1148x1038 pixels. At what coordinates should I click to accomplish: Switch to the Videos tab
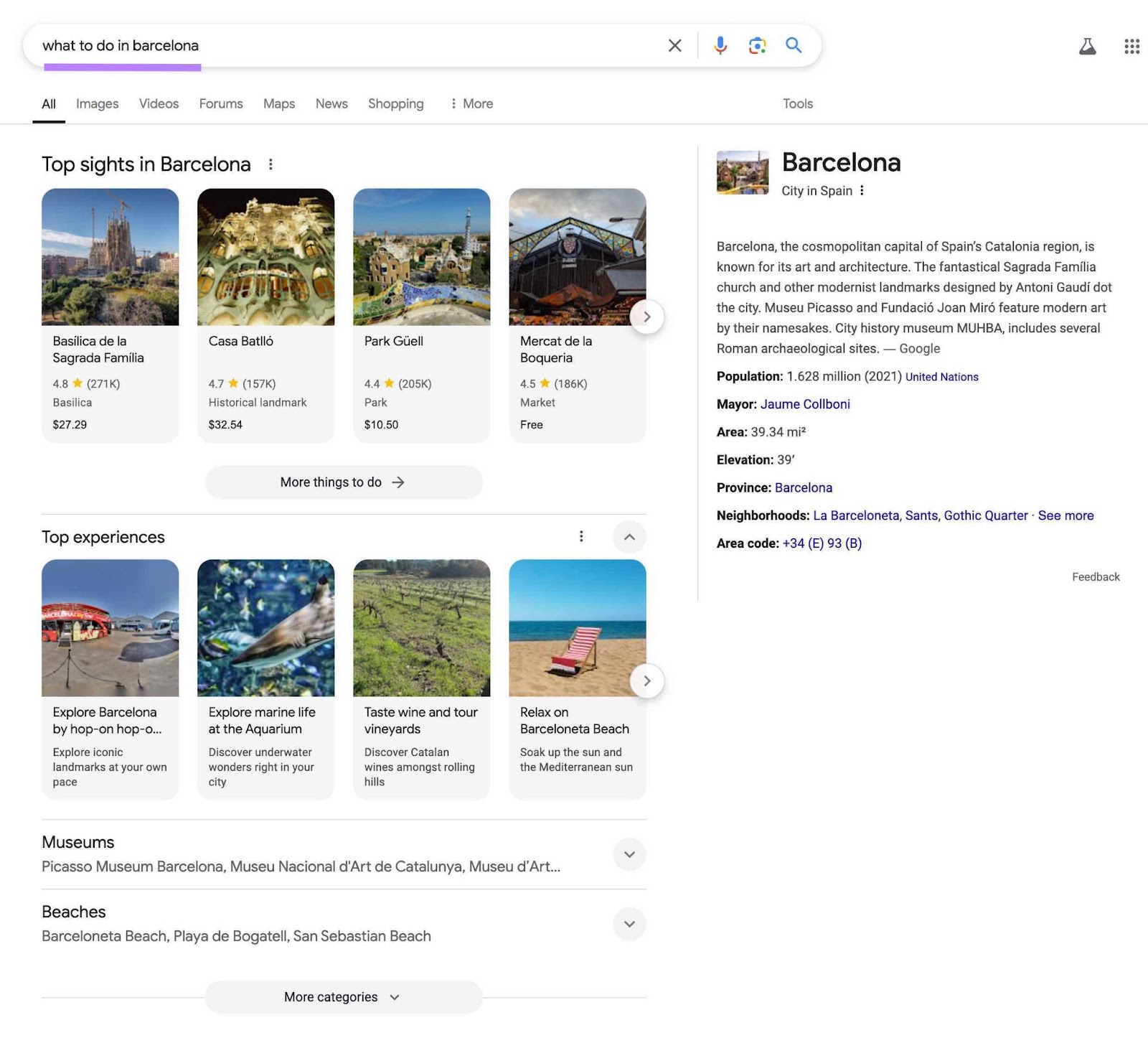coord(159,104)
